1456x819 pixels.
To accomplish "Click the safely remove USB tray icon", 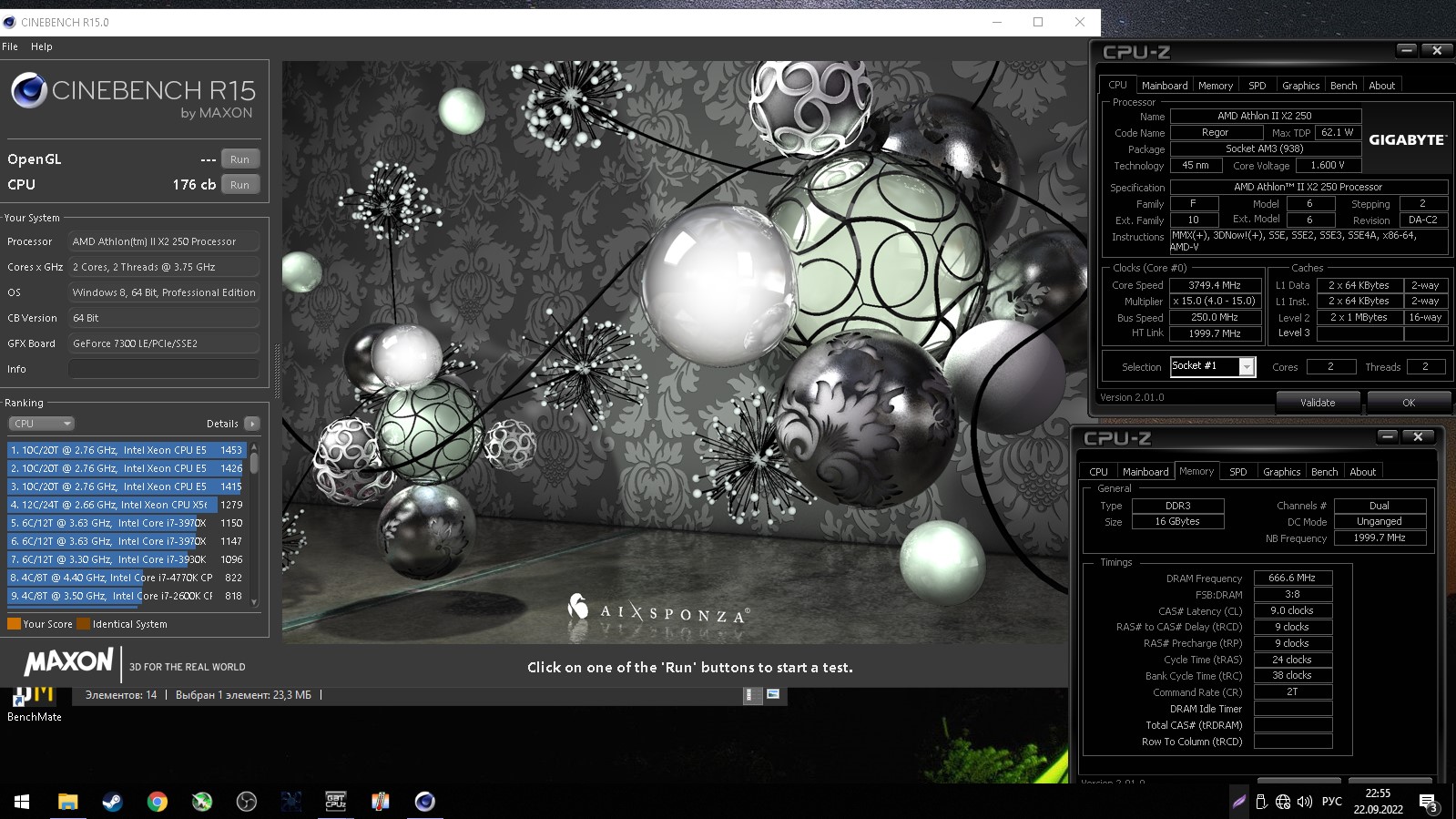I will tap(1261, 802).
